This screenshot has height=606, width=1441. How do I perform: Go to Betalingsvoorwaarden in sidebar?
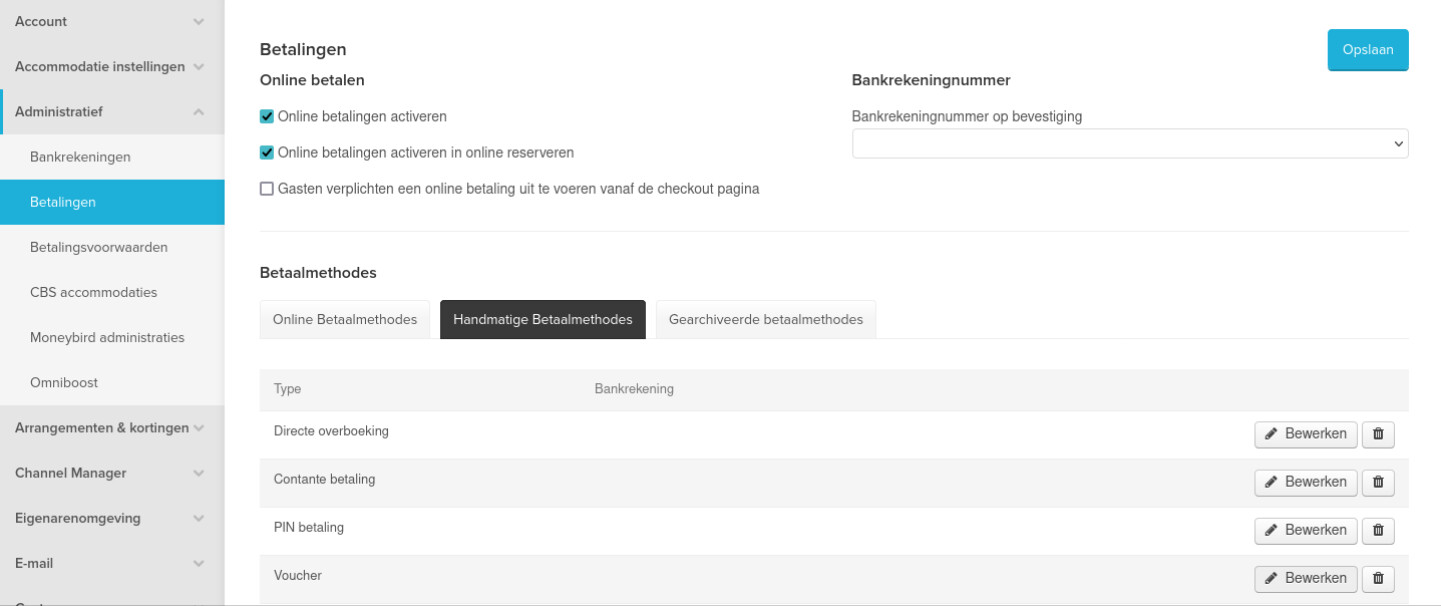[99, 247]
